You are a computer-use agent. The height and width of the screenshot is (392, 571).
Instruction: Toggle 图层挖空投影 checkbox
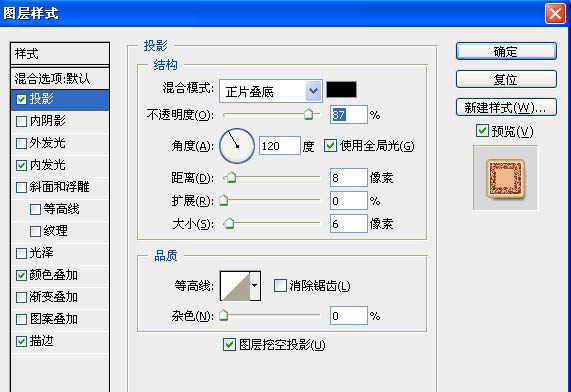coord(229,344)
